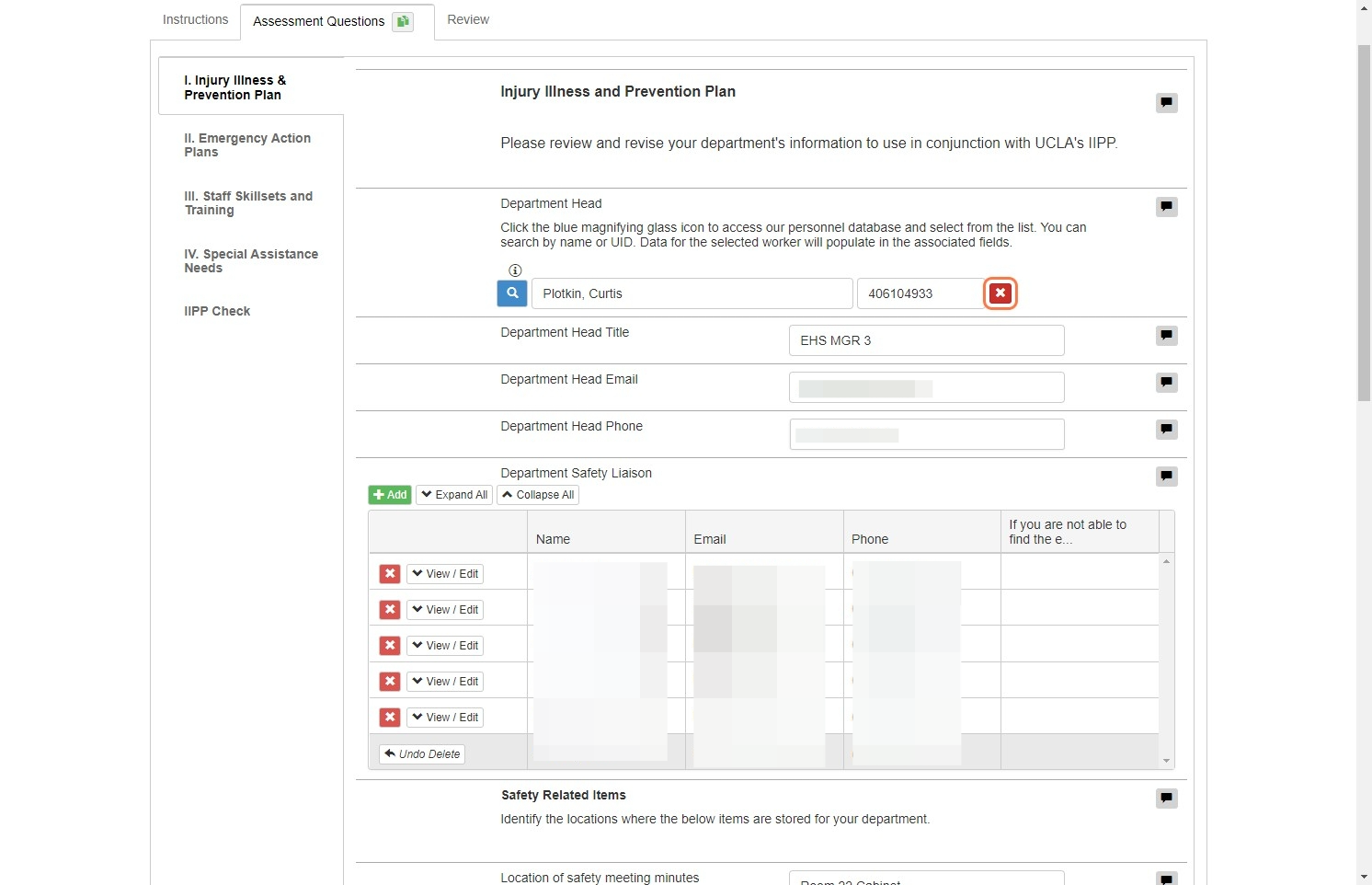
Task: Expand View / Edit on third liaison row
Action: pyautogui.click(x=445, y=646)
